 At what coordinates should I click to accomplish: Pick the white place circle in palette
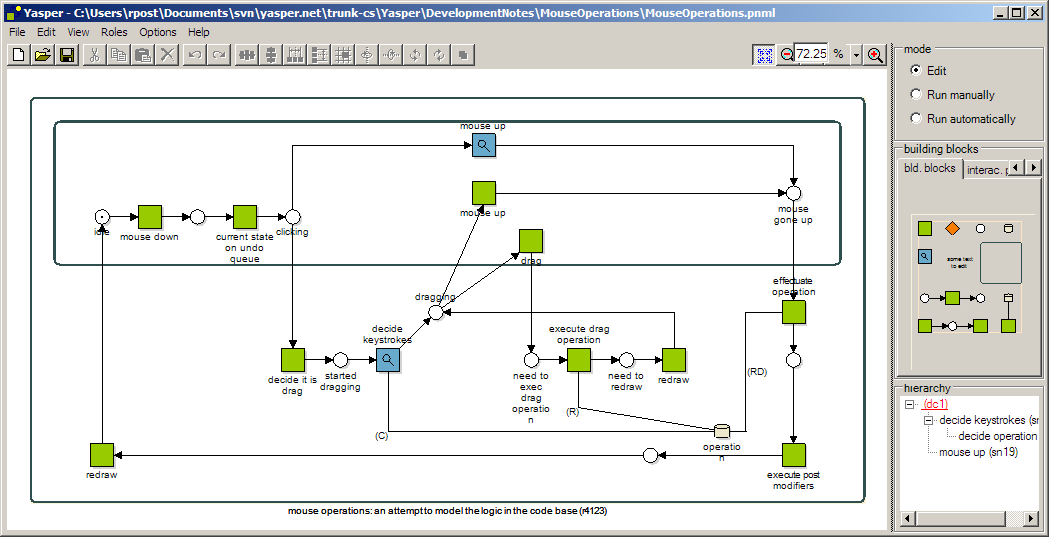tap(981, 229)
